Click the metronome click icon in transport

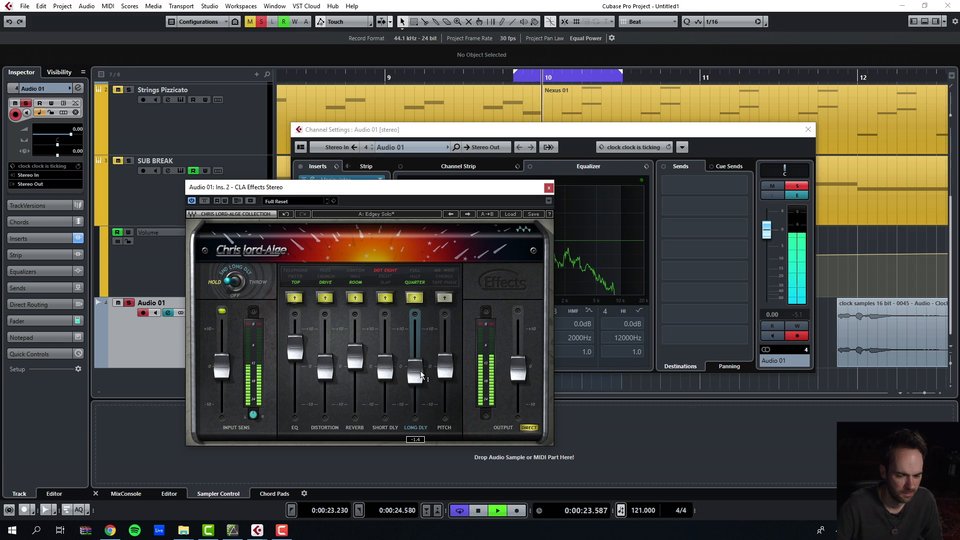point(621,510)
